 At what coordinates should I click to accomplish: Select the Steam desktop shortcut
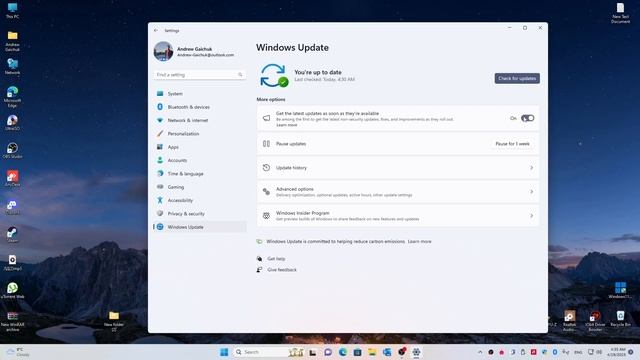12,235
